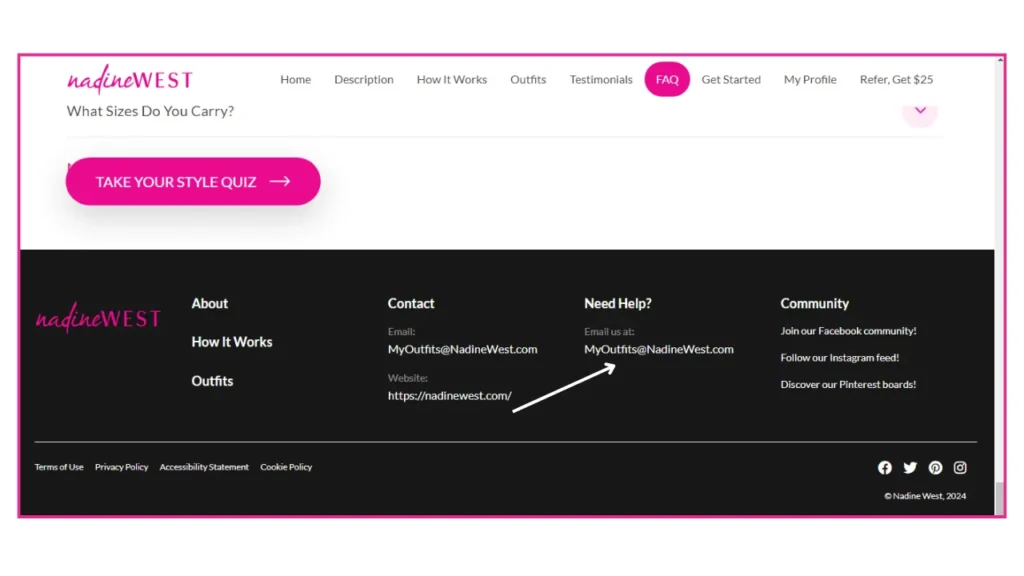
Task: Go to the Home nav item
Action: coord(295,79)
